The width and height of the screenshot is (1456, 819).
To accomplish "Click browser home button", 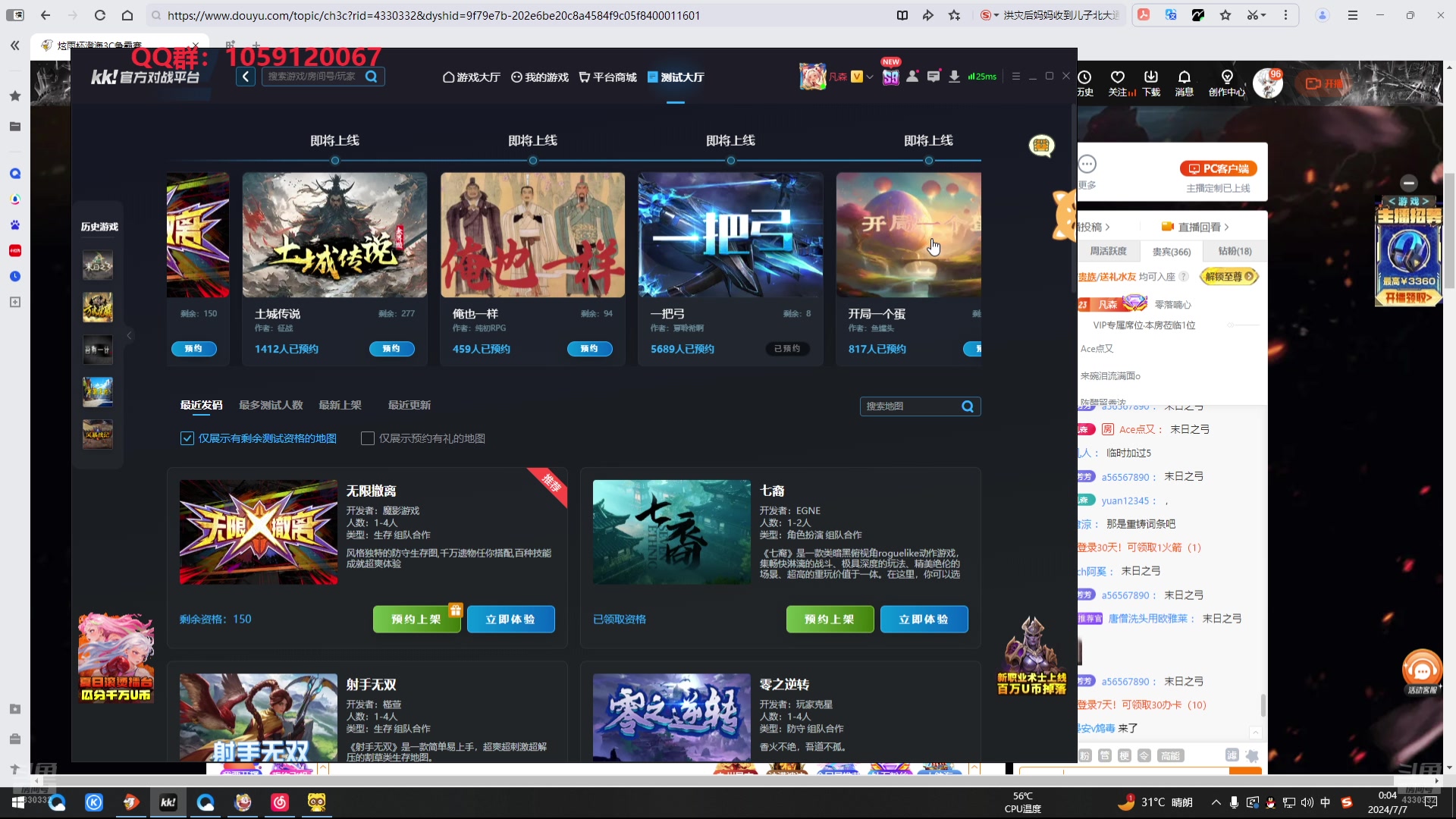I will coord(127,15).
